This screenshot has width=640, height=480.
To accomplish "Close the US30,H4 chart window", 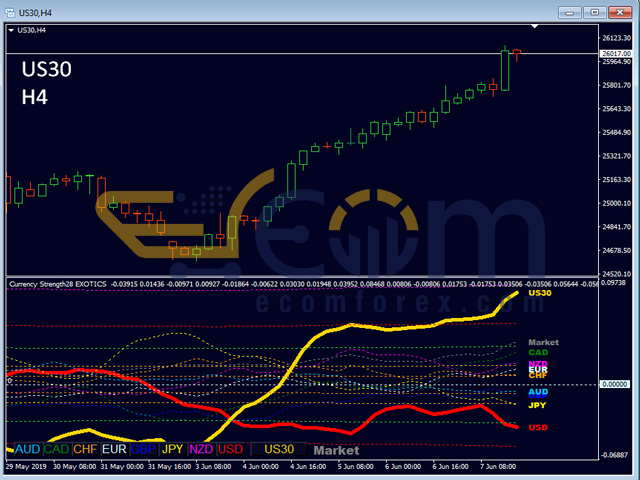I will point(620,13).
